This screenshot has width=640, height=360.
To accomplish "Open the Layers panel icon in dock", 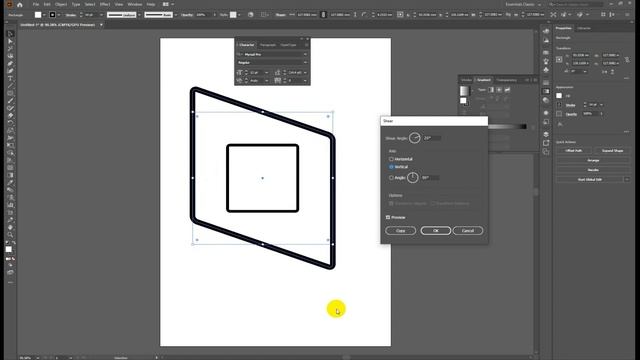I will point(546,134).
